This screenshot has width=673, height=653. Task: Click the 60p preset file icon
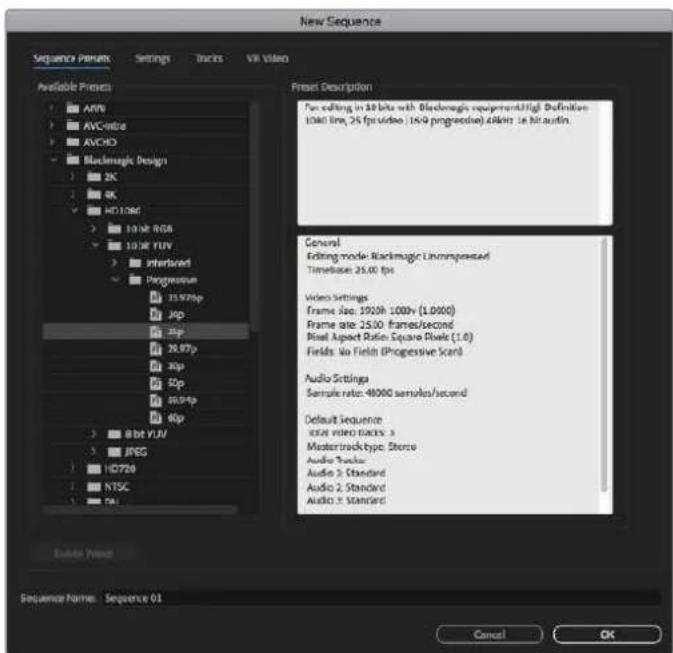pyautogui.click(x=155, y=417)
